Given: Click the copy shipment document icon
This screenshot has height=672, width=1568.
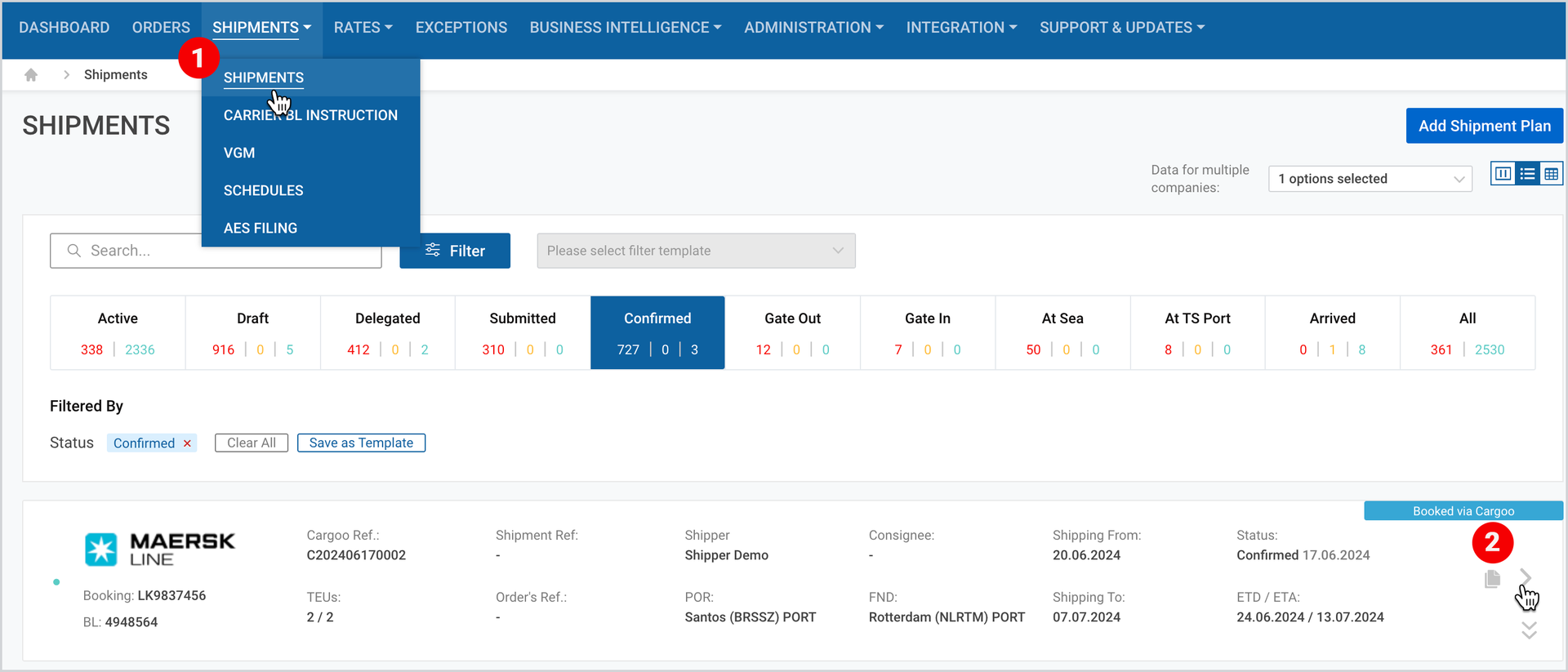Looking at the screenshot, I should coord(1492,579).
